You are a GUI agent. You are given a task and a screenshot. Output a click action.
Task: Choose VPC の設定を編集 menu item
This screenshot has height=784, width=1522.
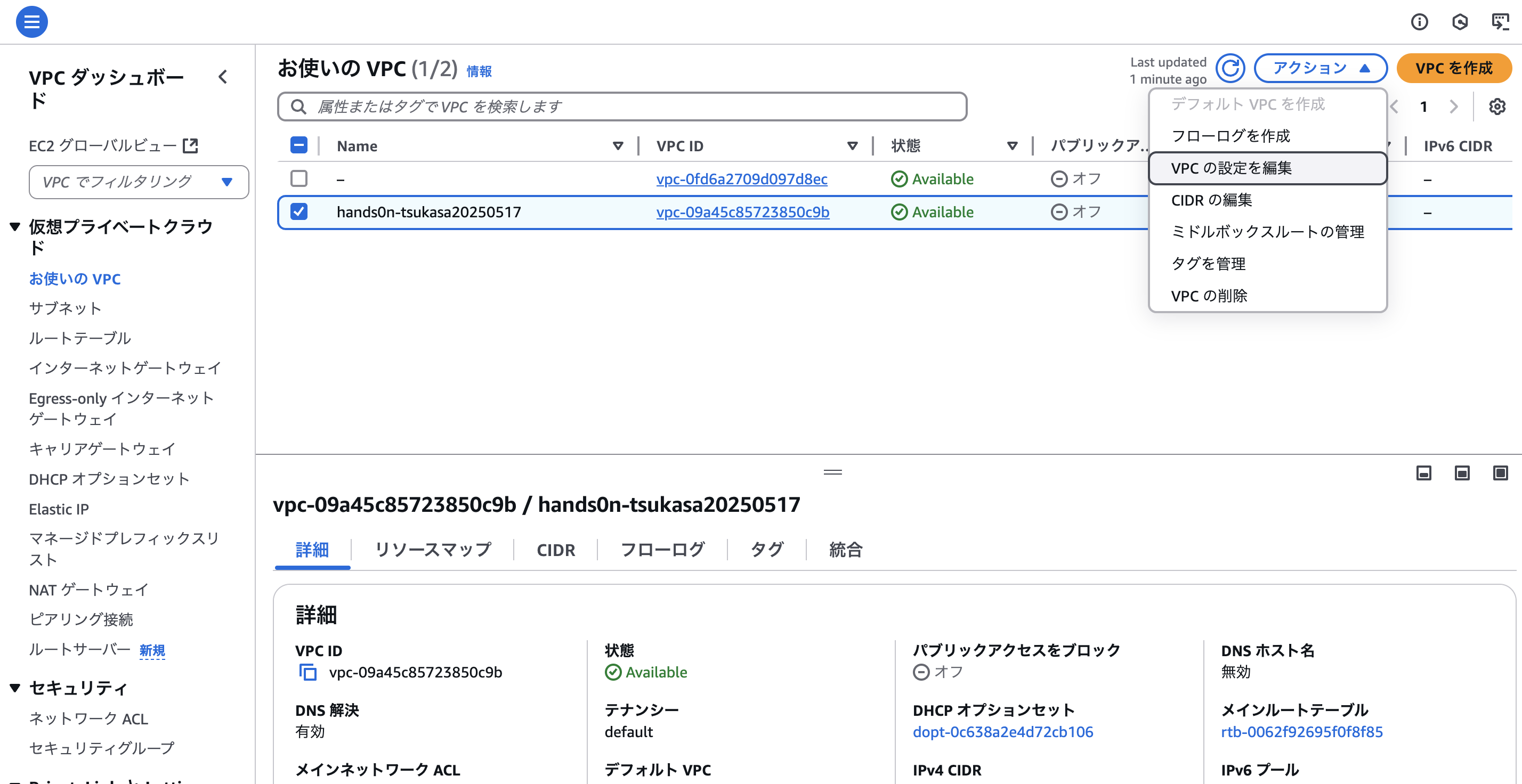coord(1267,168)
